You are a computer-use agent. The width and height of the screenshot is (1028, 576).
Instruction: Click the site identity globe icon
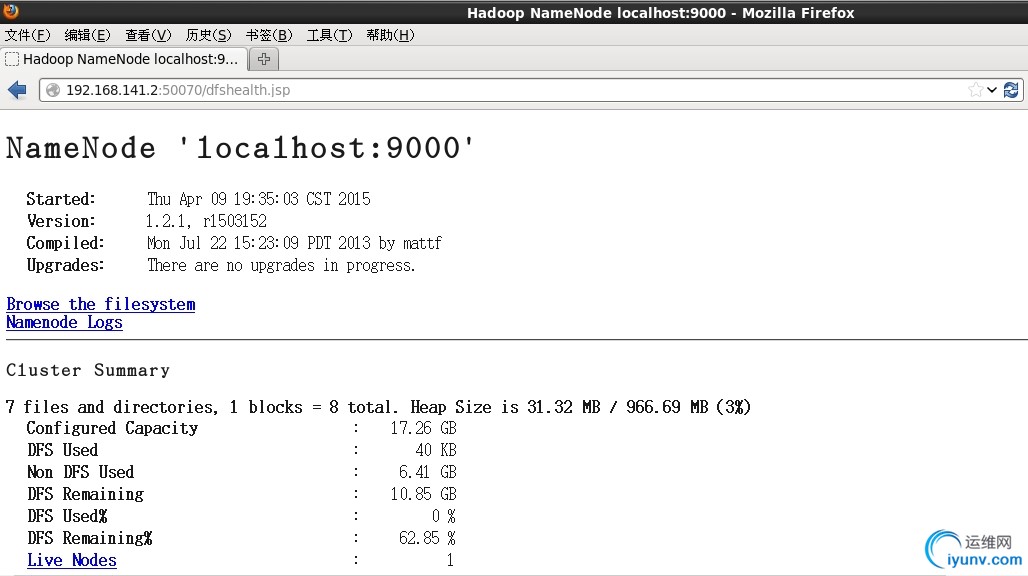click(53, 90)
